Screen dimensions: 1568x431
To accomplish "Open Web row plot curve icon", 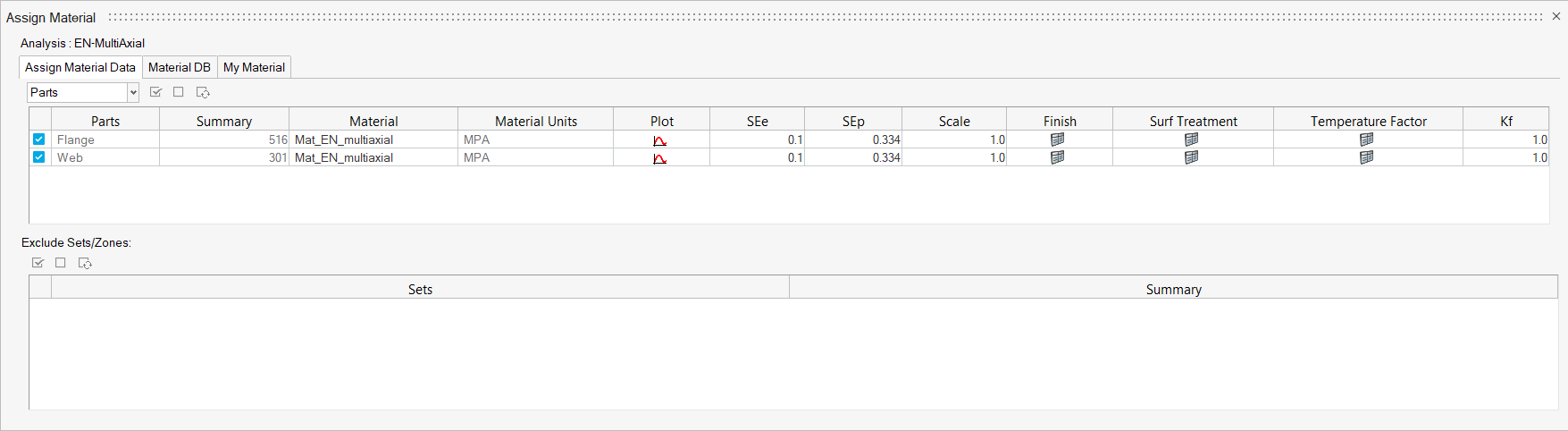I will tap(659, 158).
